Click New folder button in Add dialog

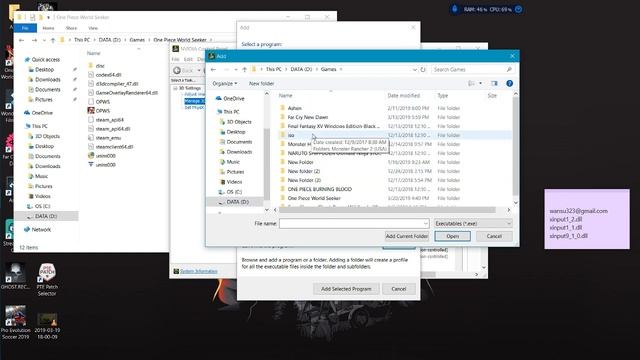click(261, 83)
